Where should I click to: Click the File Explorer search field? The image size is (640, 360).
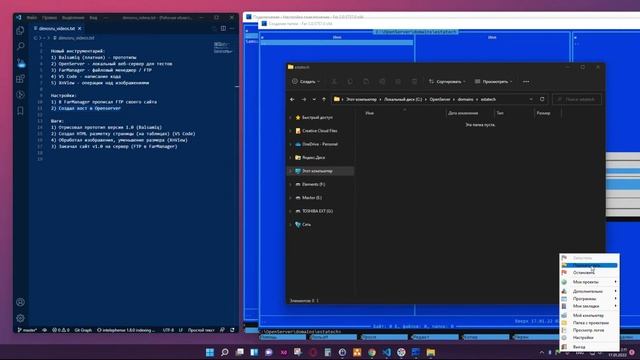pos(577,99)
